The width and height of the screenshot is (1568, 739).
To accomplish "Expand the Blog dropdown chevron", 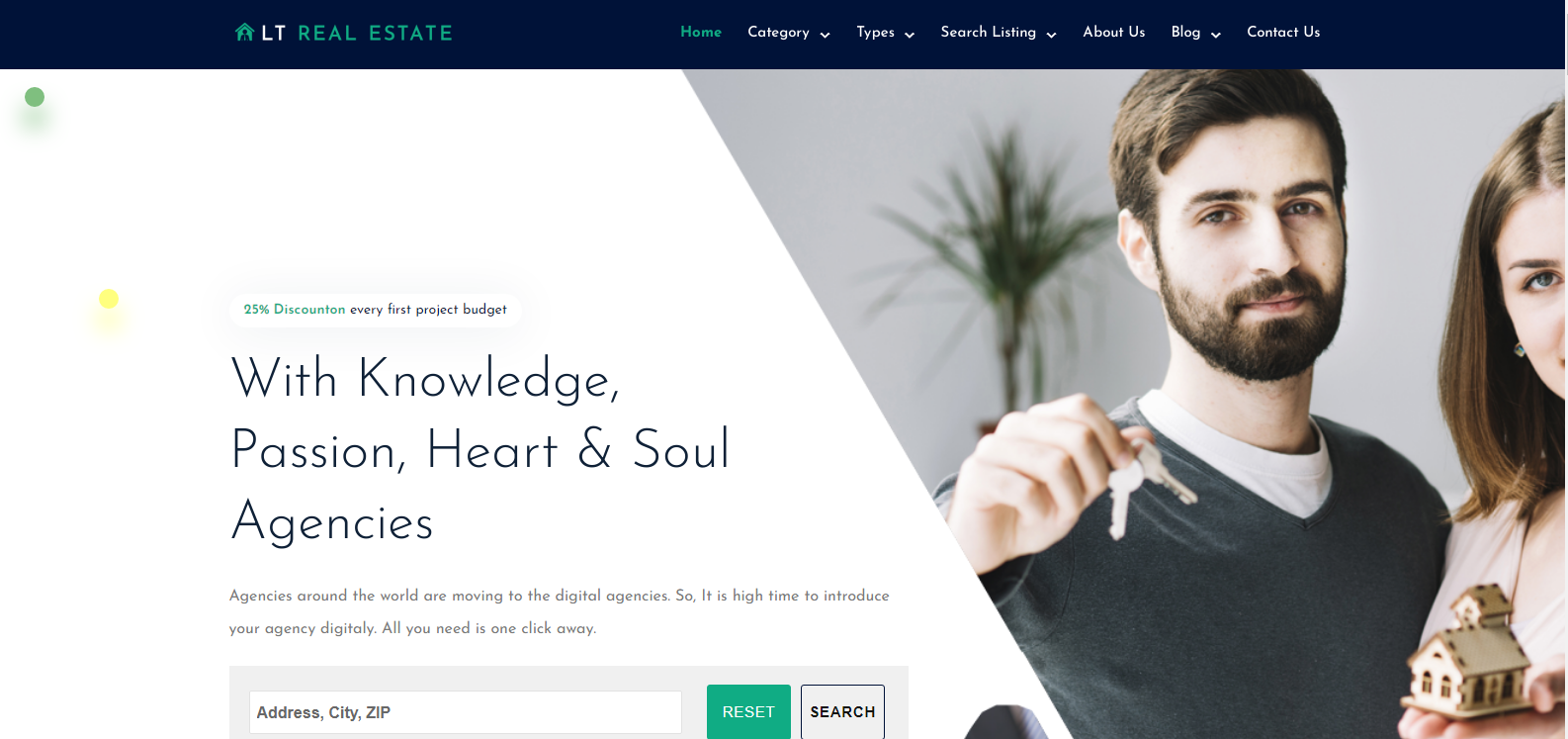I will point(1215,35).
